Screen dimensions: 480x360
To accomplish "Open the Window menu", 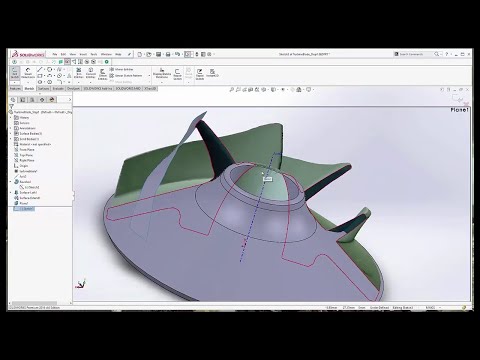I will coord(106,54).
